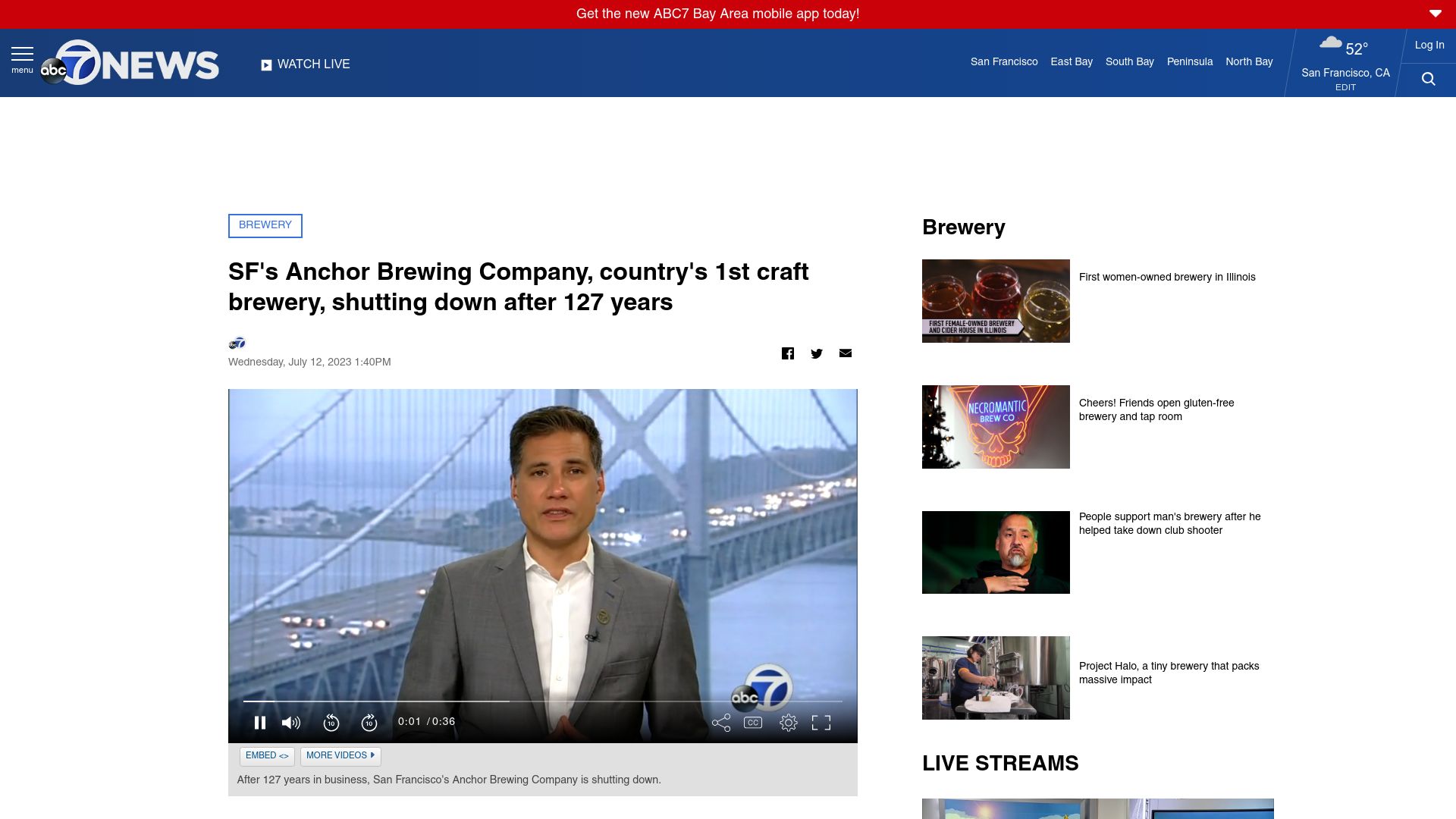The height and width of the screenshot is (819, 1456).
Task: Click the video timestamp display
Action: [426, 722]
